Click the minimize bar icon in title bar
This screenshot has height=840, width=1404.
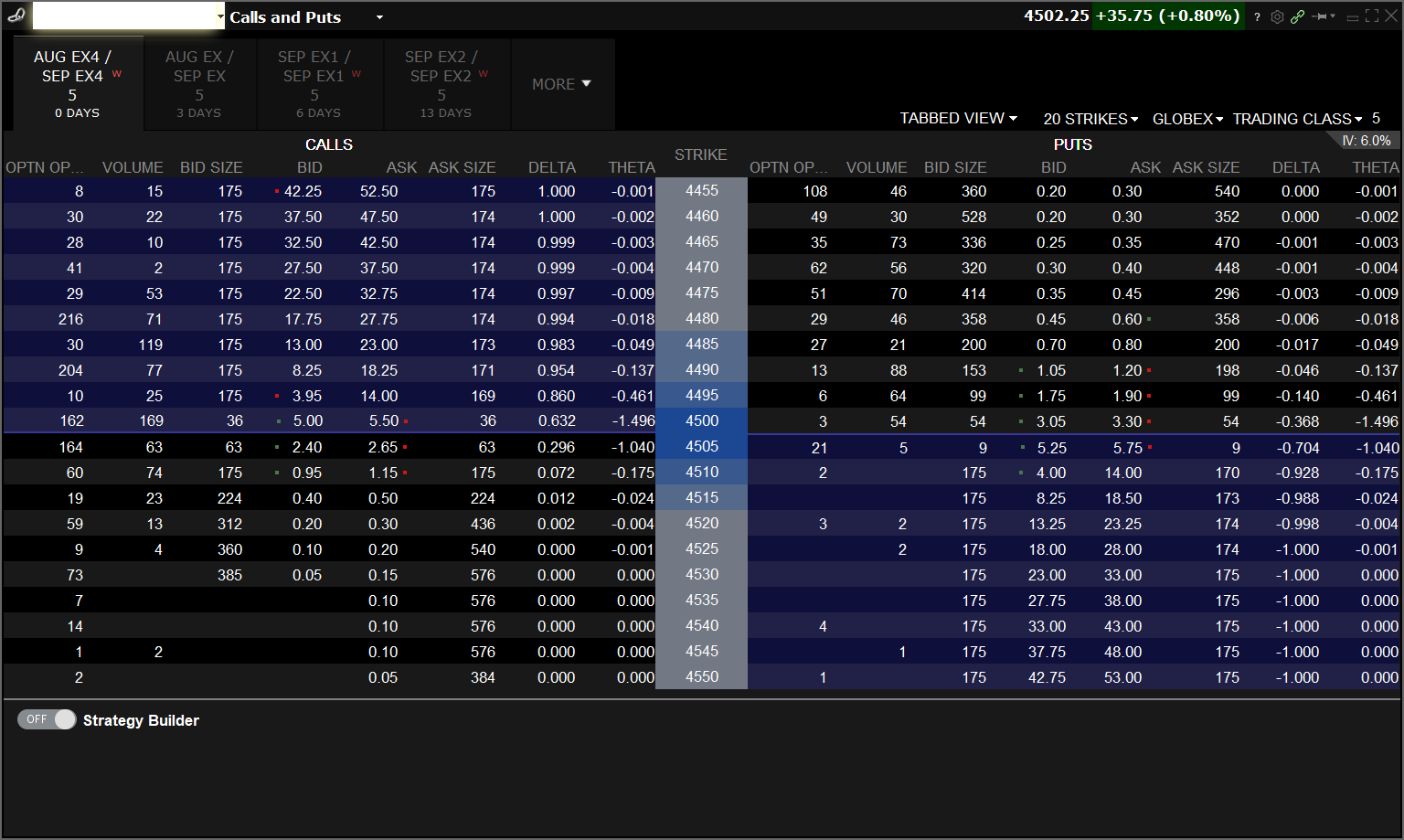[1353, 16]
